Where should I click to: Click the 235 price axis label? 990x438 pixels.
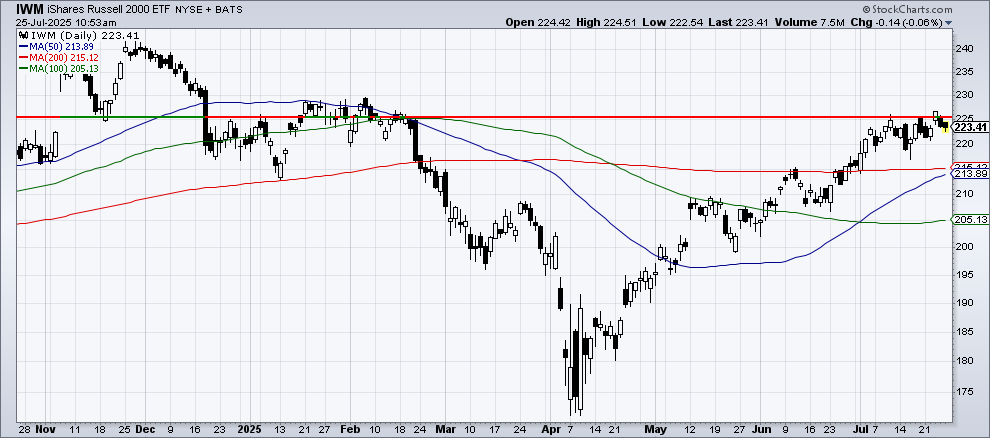point(962,73)
